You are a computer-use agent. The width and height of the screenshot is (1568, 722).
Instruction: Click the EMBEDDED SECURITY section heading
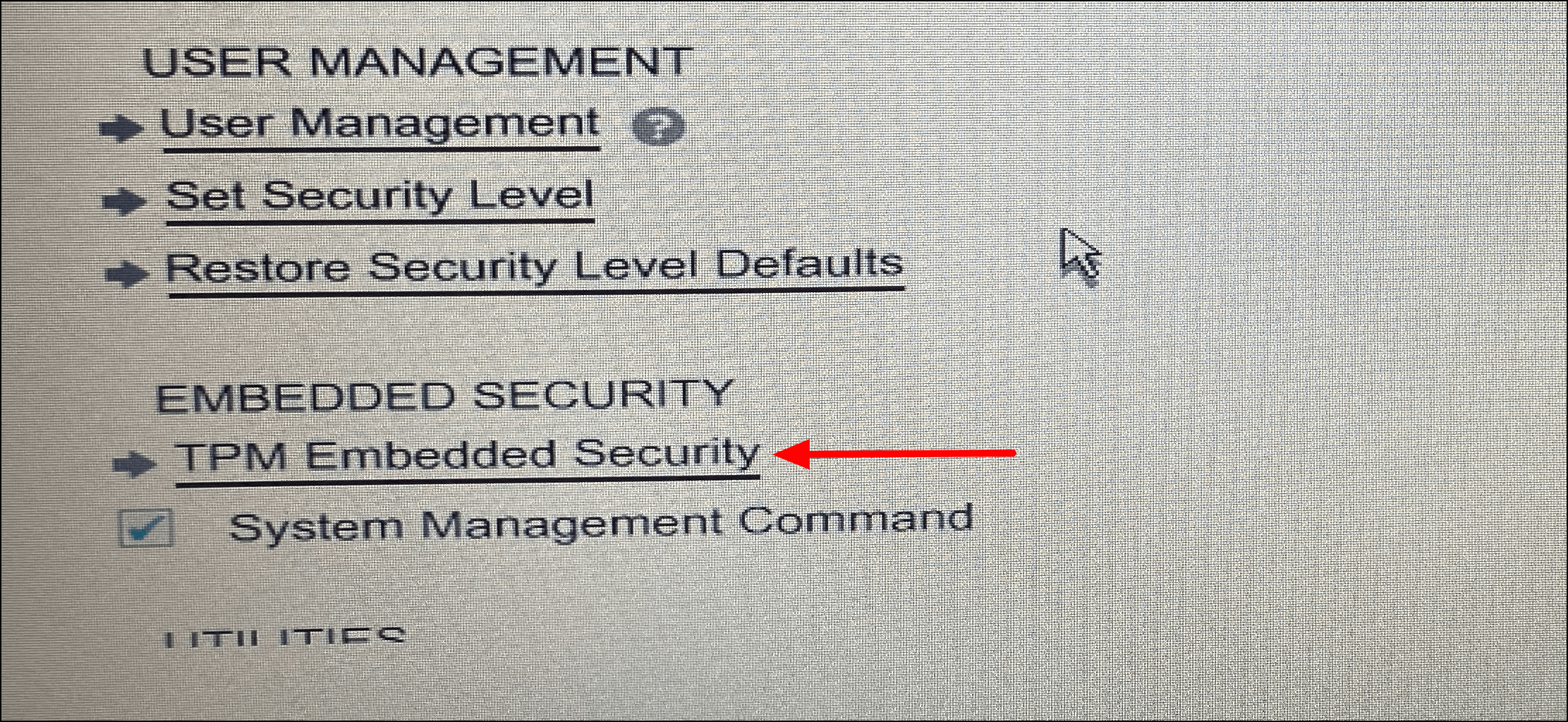[445, 395]
